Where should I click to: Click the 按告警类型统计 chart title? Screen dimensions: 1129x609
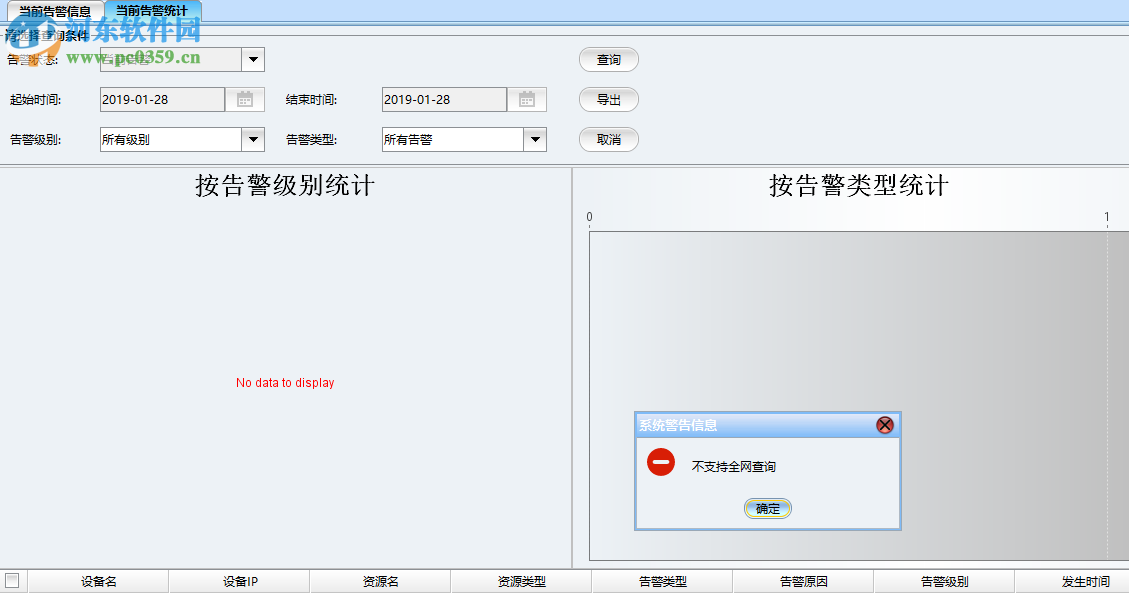(x=859, y=186)
